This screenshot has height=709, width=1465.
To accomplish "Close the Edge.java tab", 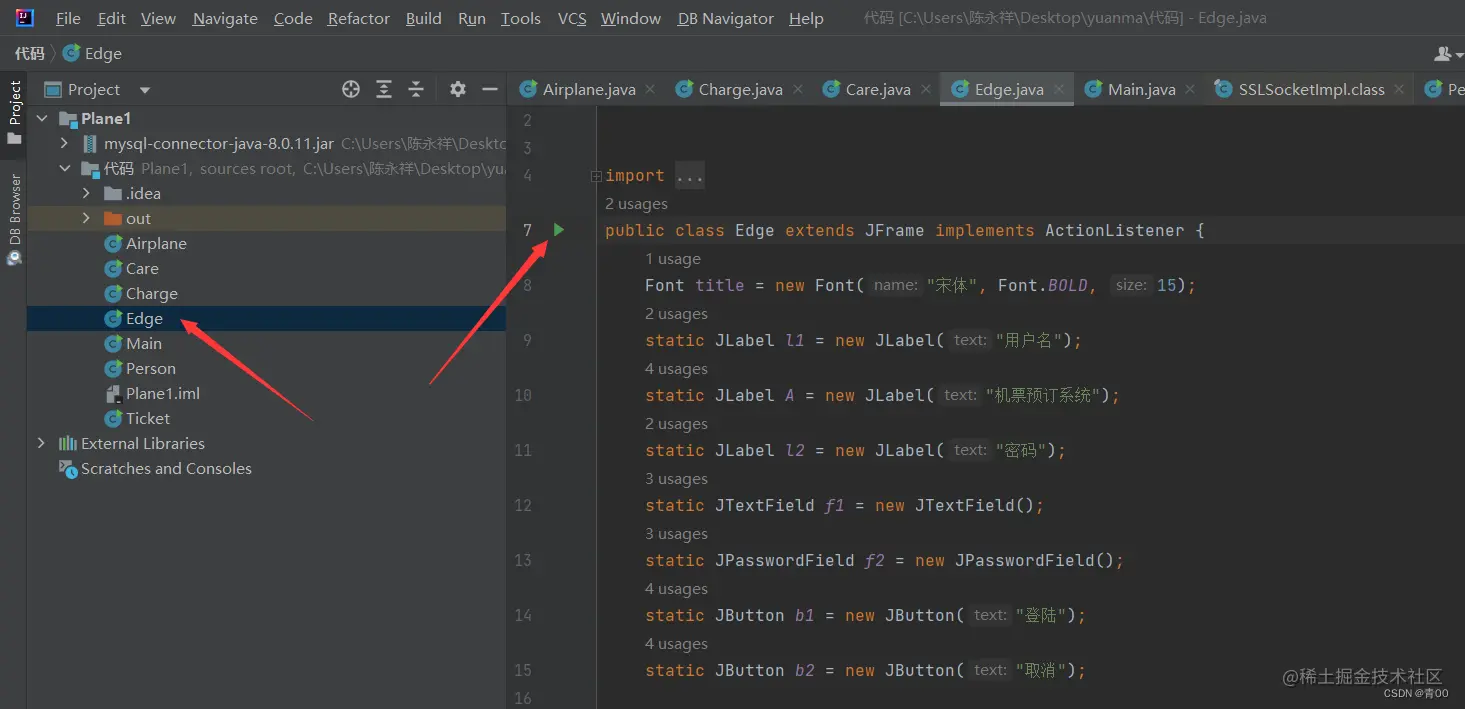I will click(x=1059, y=89).
